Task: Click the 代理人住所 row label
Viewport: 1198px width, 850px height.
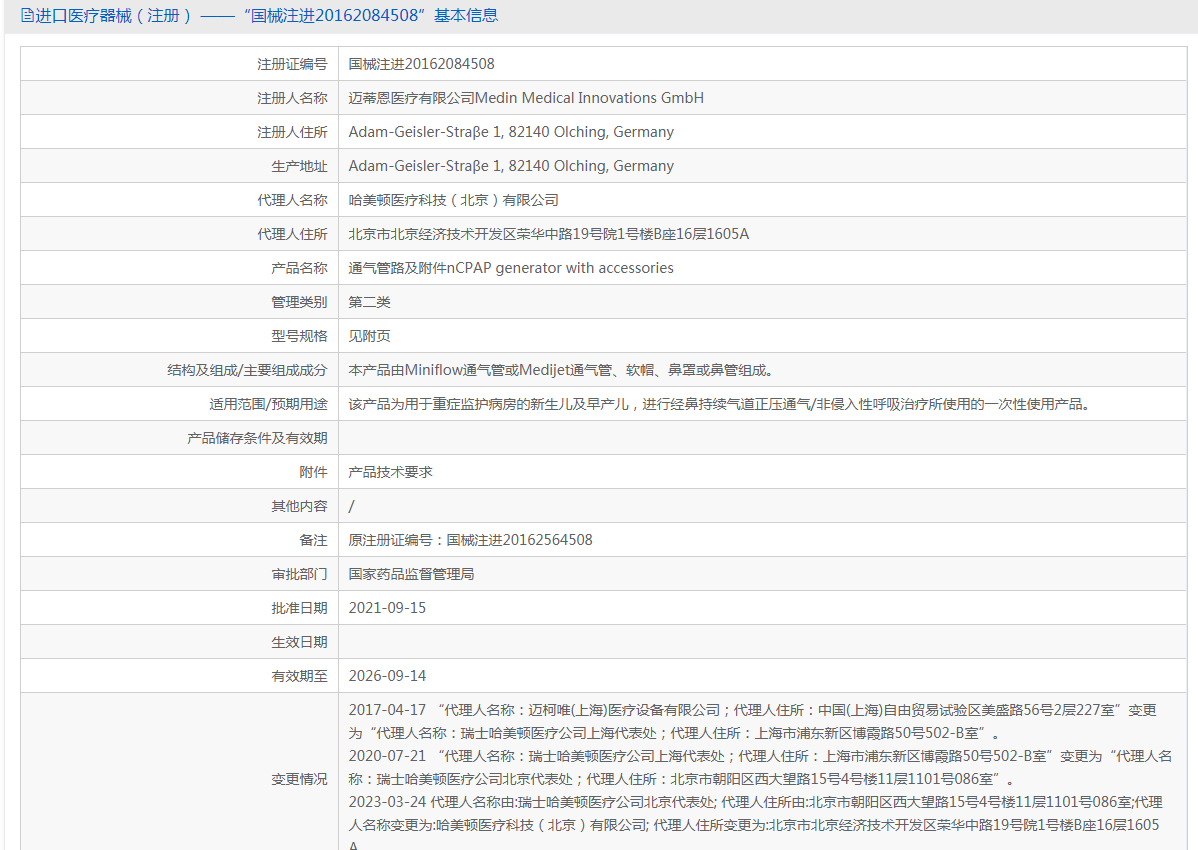Action: click(292, 234)
